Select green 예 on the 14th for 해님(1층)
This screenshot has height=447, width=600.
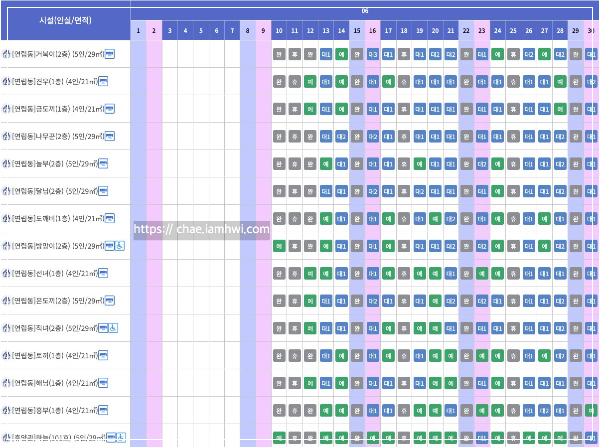coord(341,383)
